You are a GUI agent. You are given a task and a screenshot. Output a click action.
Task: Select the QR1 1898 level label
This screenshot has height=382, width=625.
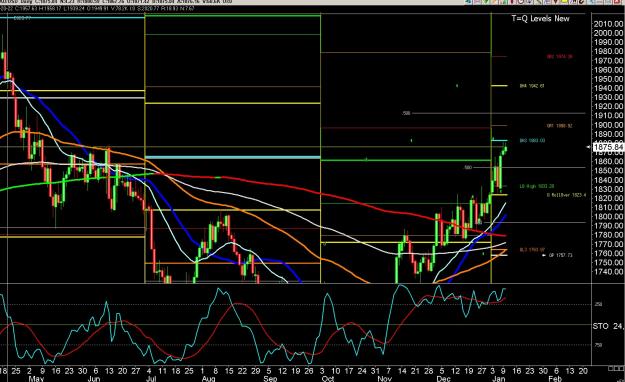pyautogui.click(x=560, y=126)
